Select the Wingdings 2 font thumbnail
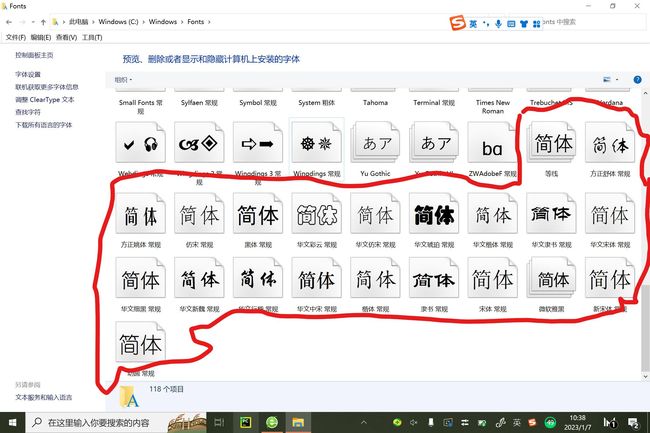This screenshot has width=650, height=433. [x=199, y=142]
